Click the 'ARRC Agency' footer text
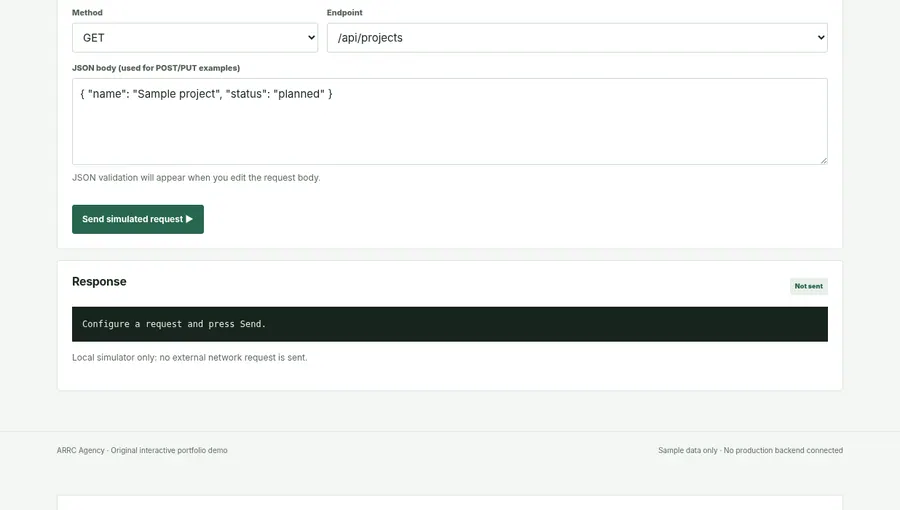900x510 pixels. (142, 450)
